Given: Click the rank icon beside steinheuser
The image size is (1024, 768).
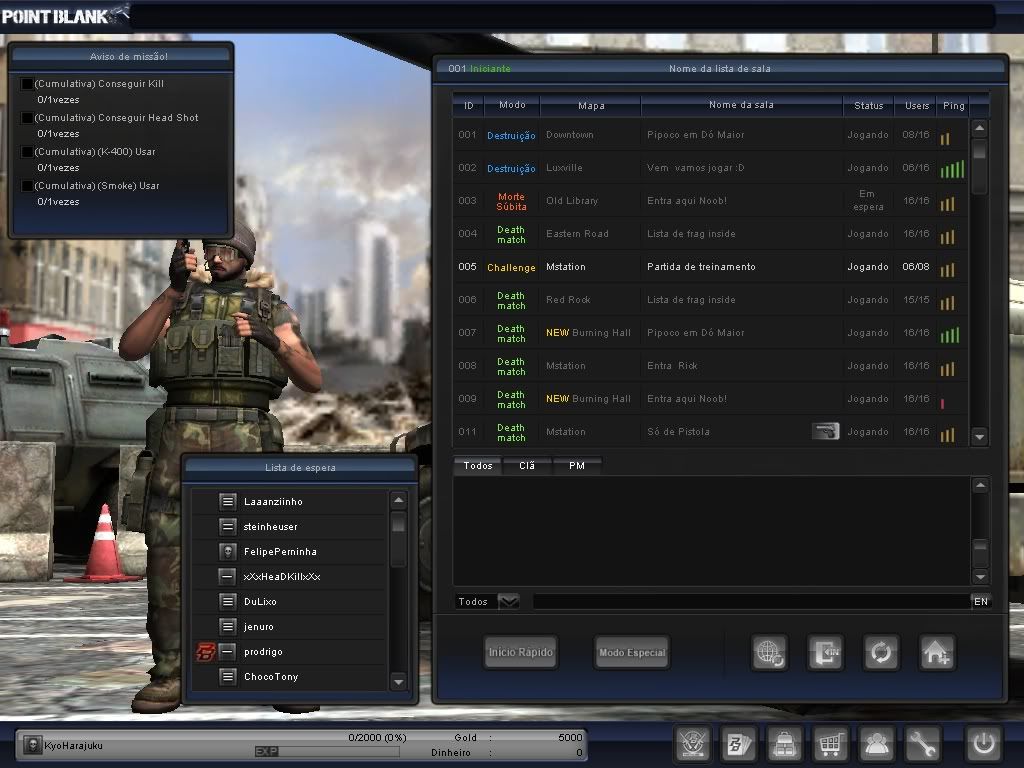Looking at the screenshot, I should pyautogui.click(x=227, y=526).
